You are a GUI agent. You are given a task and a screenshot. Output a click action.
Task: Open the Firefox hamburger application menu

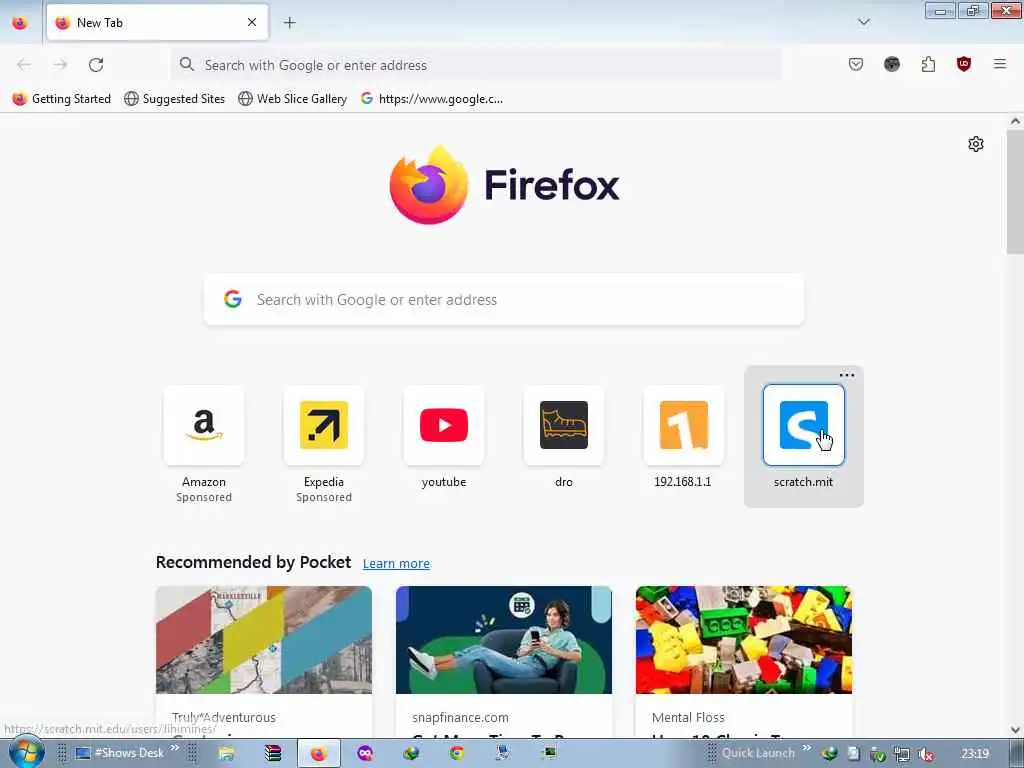pos(1000,64)
